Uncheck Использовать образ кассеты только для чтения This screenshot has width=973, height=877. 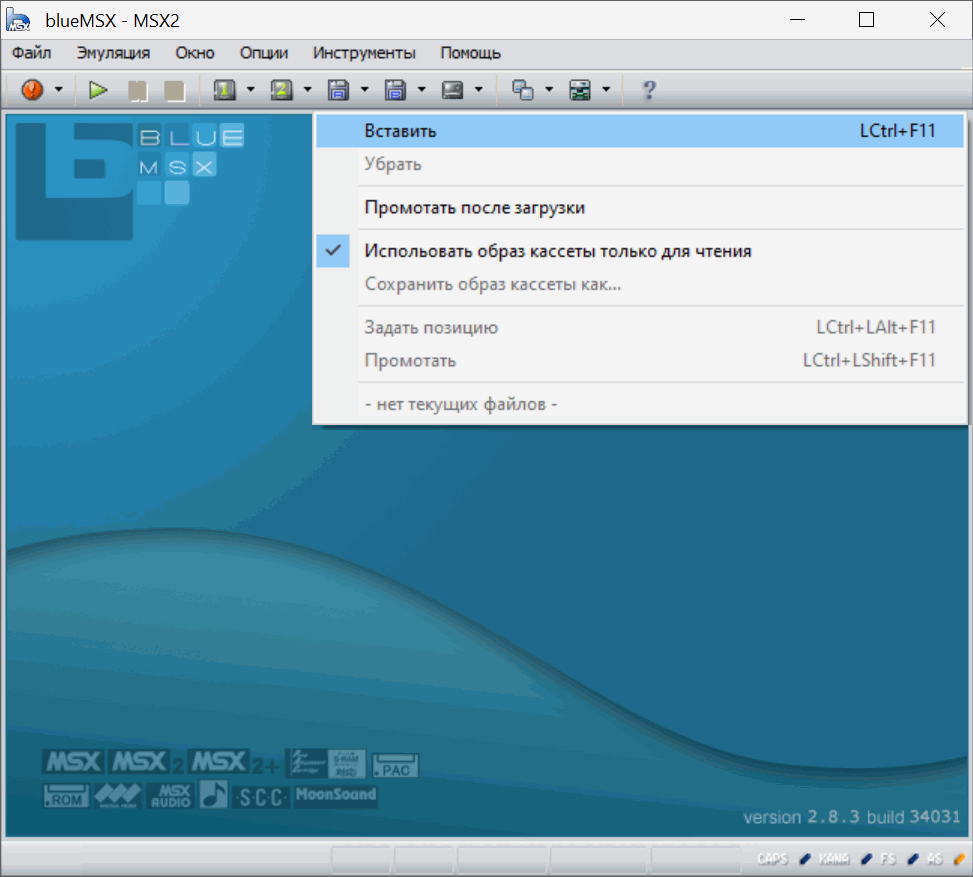click(640, 251)
